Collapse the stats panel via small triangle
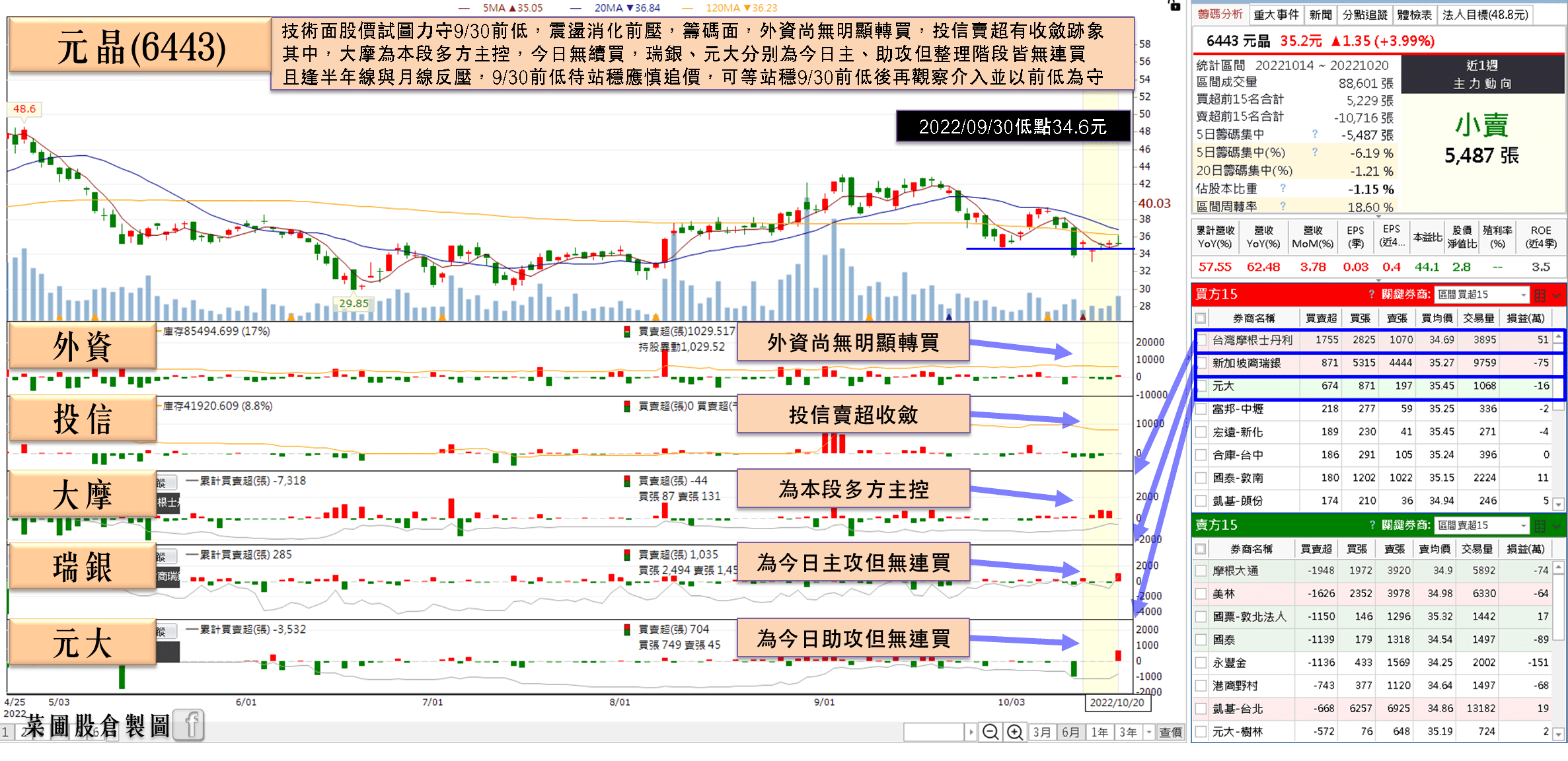The image size is (1568, 761). [1378, 217]
